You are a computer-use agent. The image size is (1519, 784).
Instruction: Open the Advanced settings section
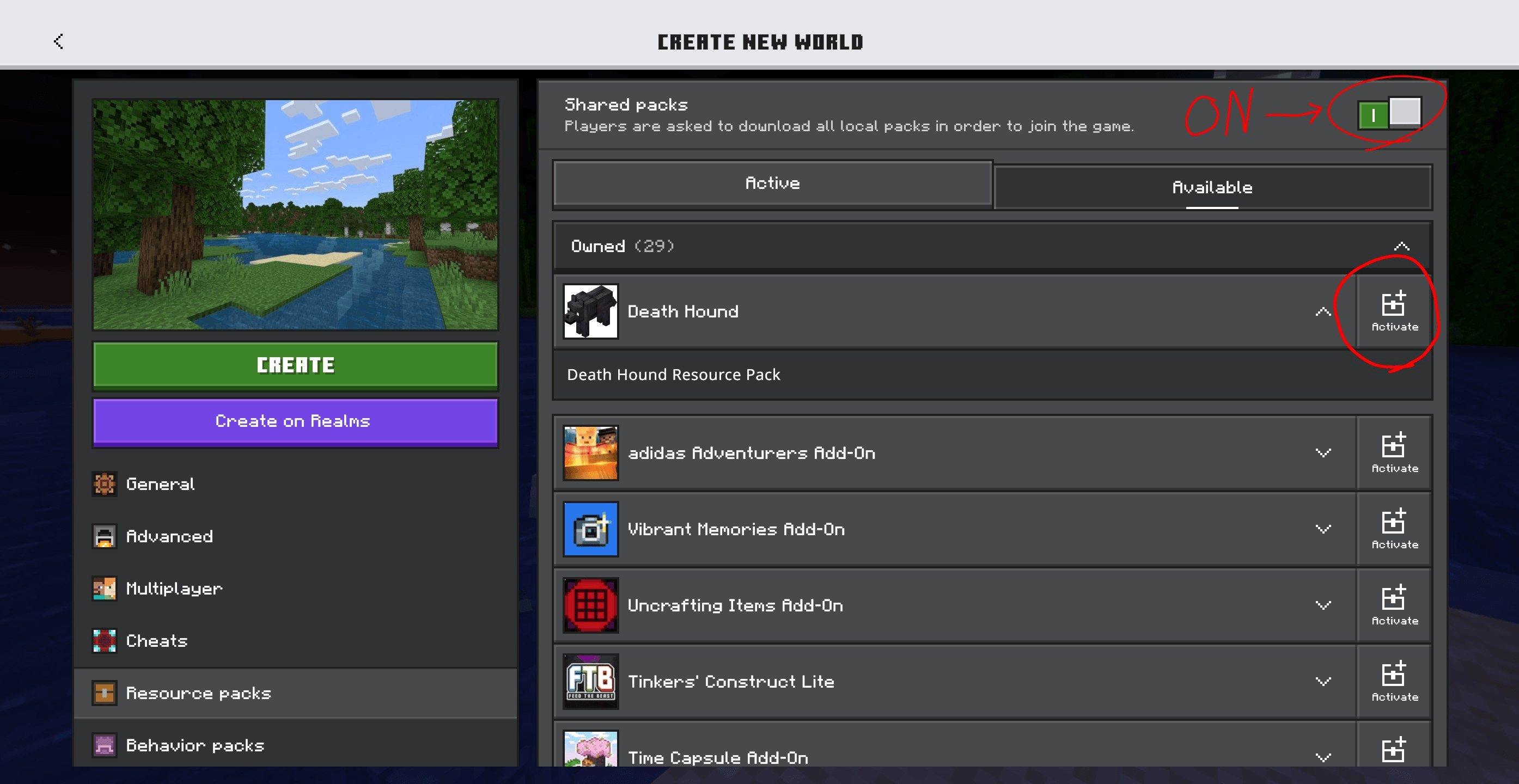coord(295,536)
